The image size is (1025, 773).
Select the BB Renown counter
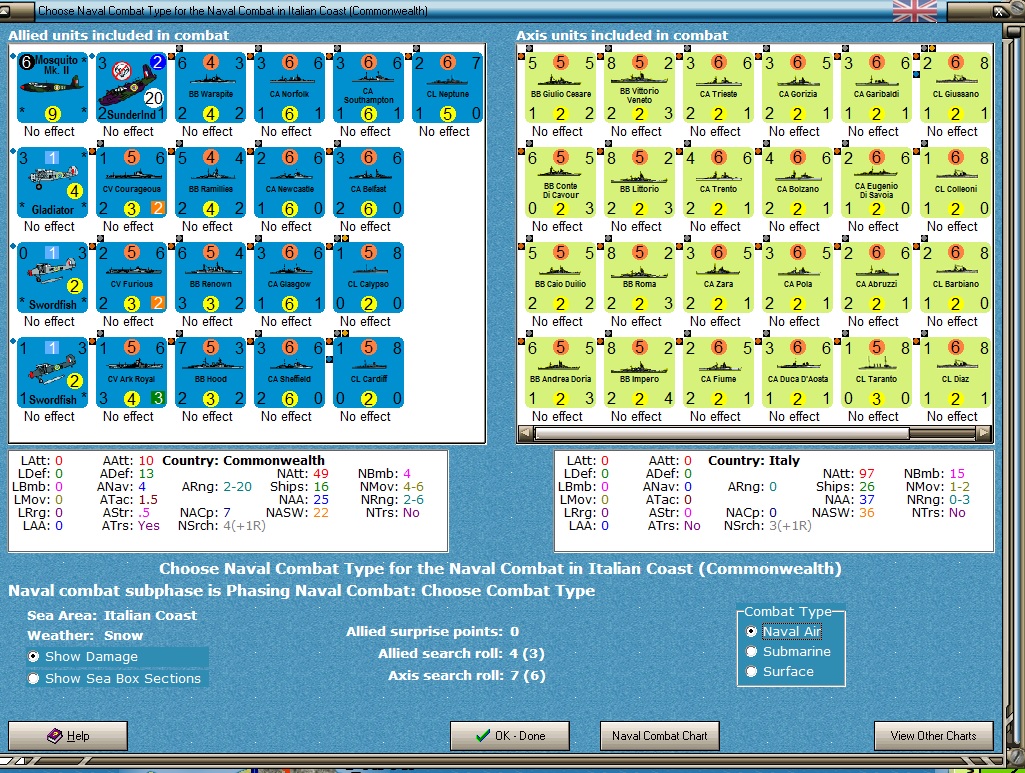coord(210,278)
